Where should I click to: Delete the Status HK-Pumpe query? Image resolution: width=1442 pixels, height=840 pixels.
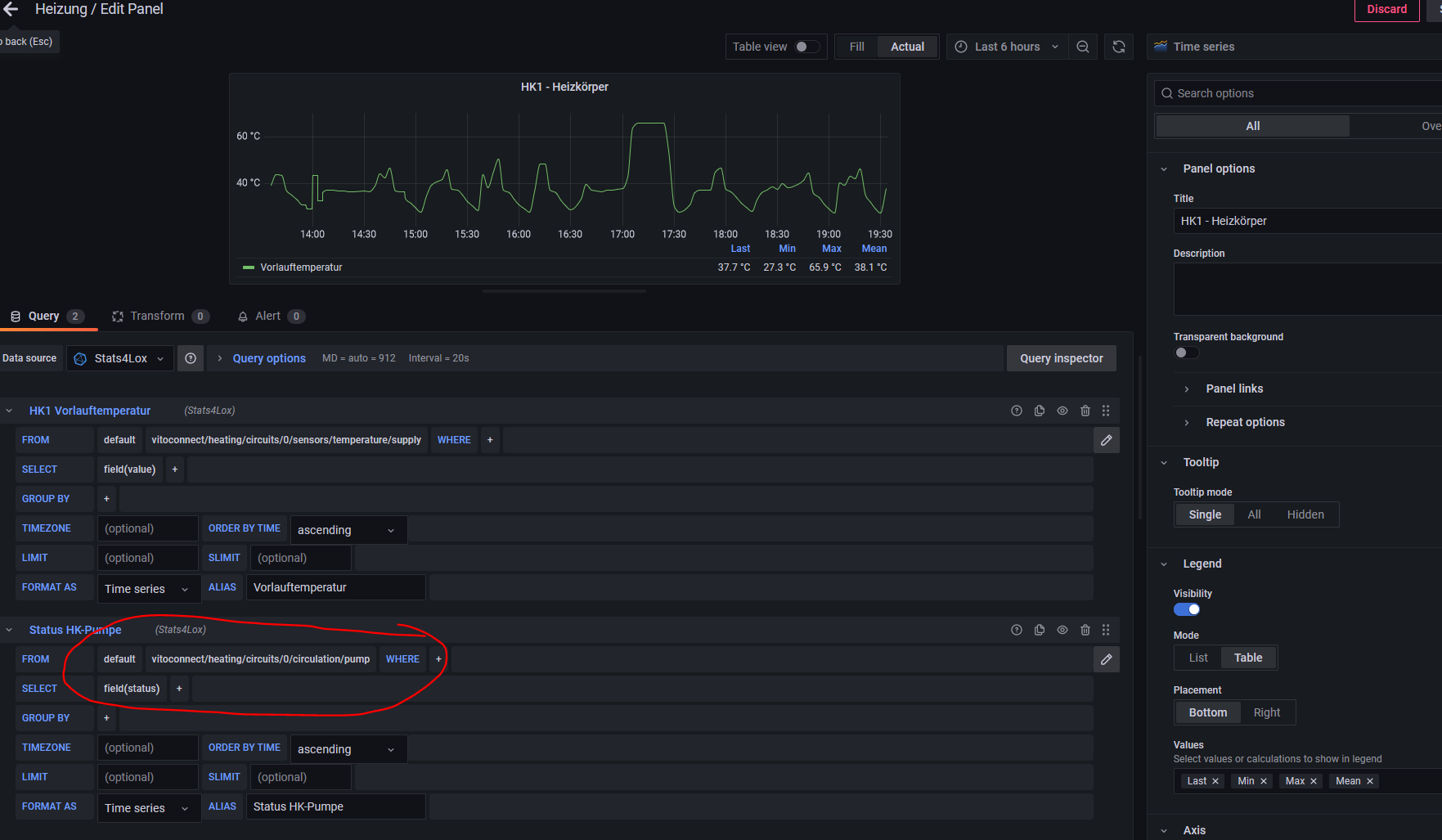click(x=1085, y=630)
